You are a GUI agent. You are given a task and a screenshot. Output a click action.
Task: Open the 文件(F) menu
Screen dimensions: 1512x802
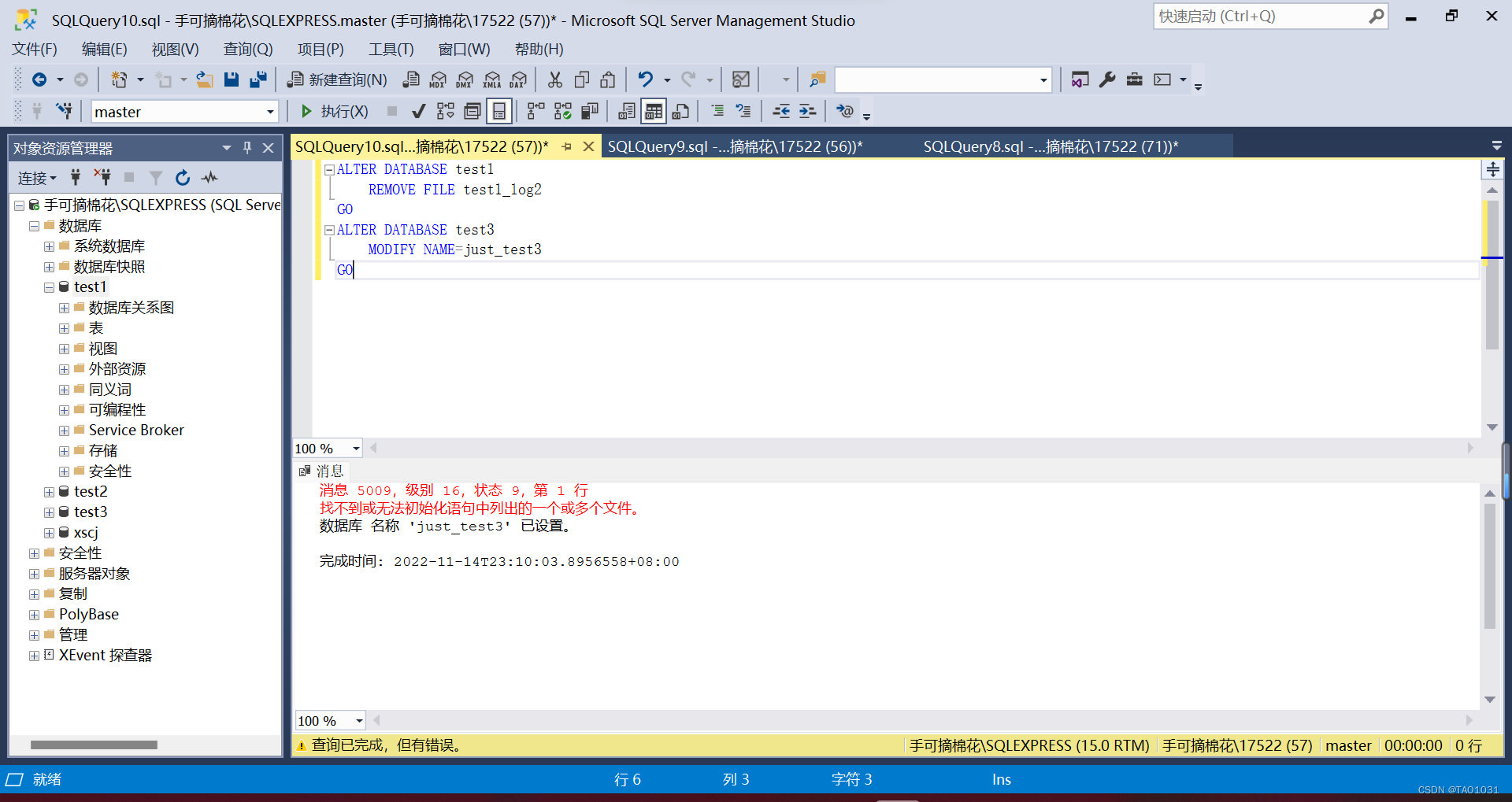pos(35,50)
